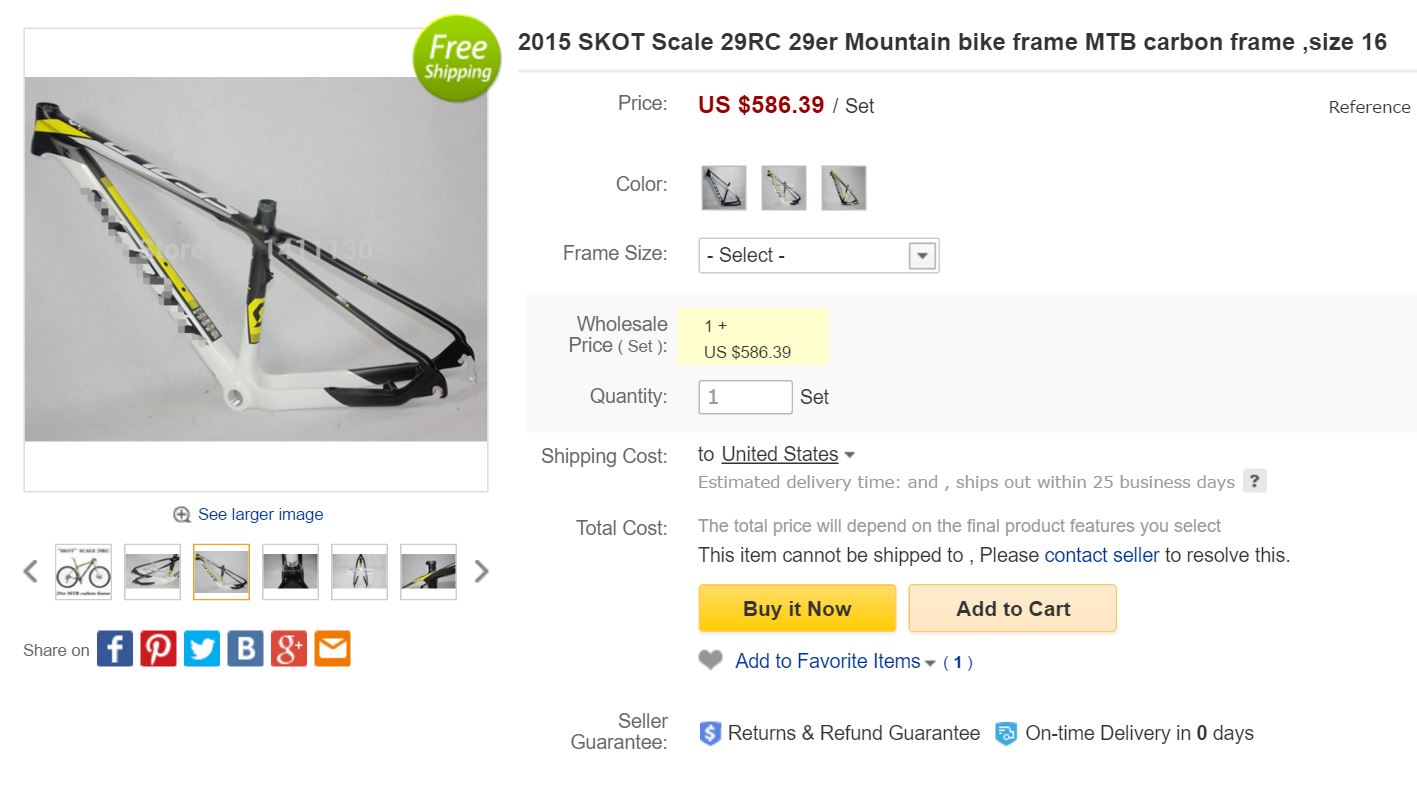
Task: Choose the third color swatch option
Action: [x=843, y=188]
